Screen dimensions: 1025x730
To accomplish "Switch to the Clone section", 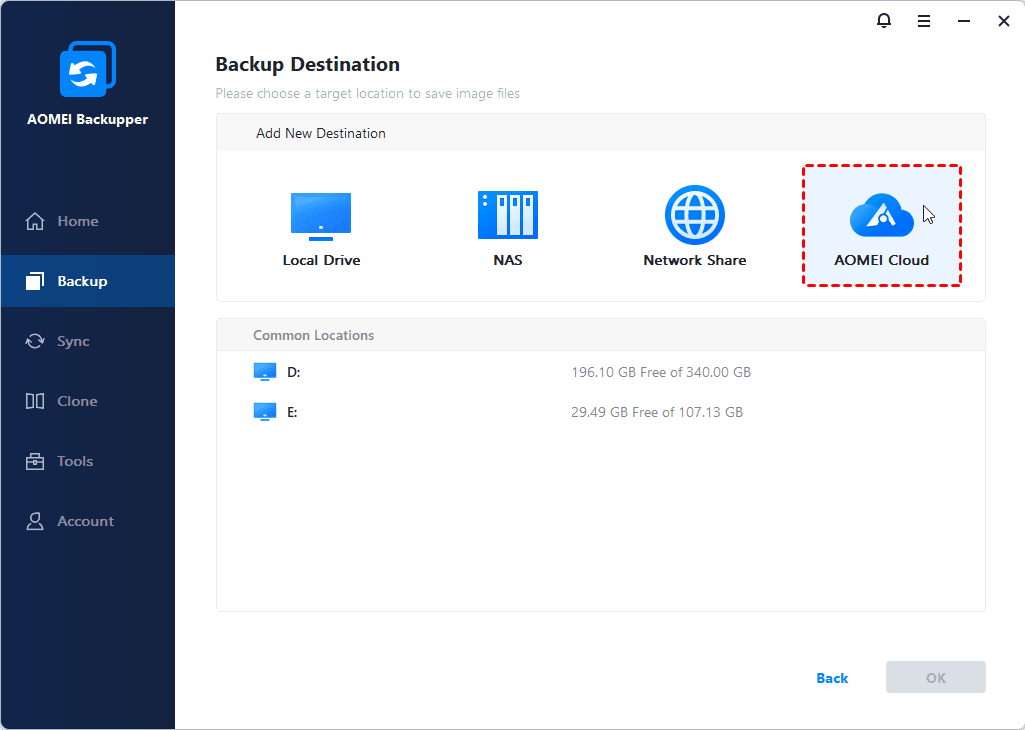I will click(x=77, y=401).
